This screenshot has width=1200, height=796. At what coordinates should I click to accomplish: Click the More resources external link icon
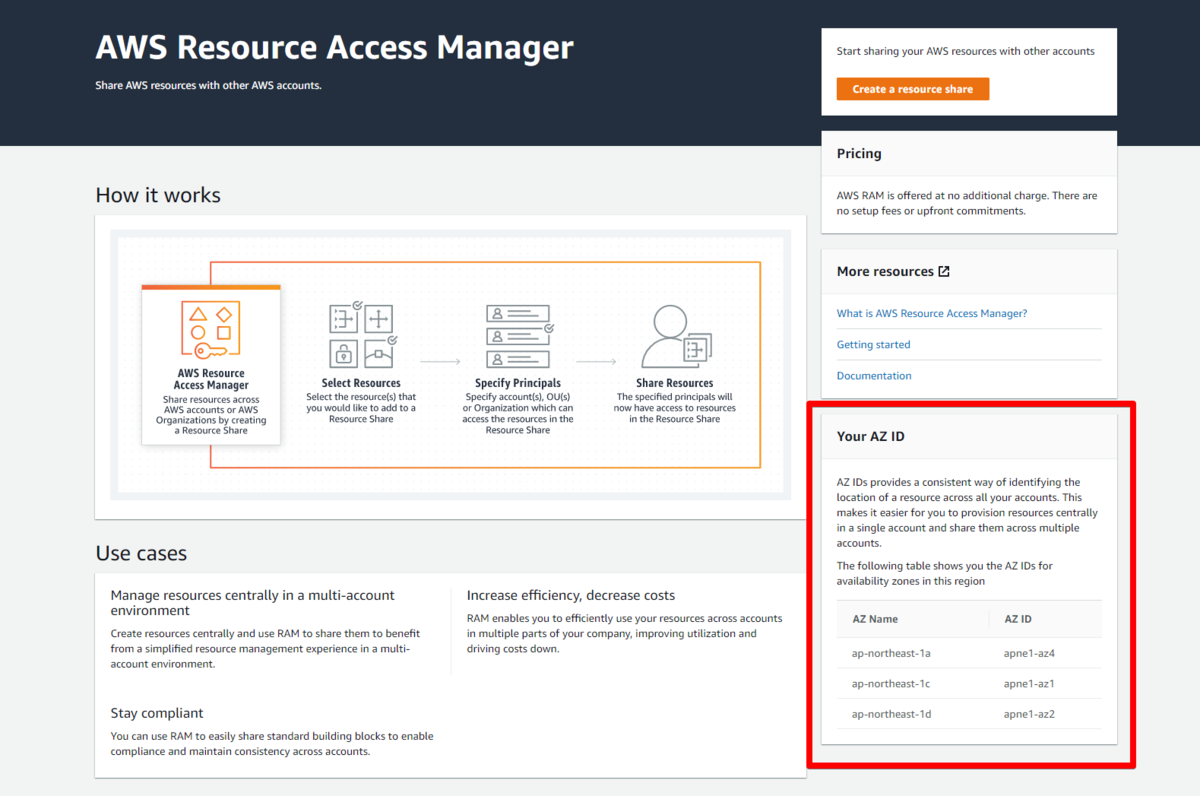click(944, 271)
